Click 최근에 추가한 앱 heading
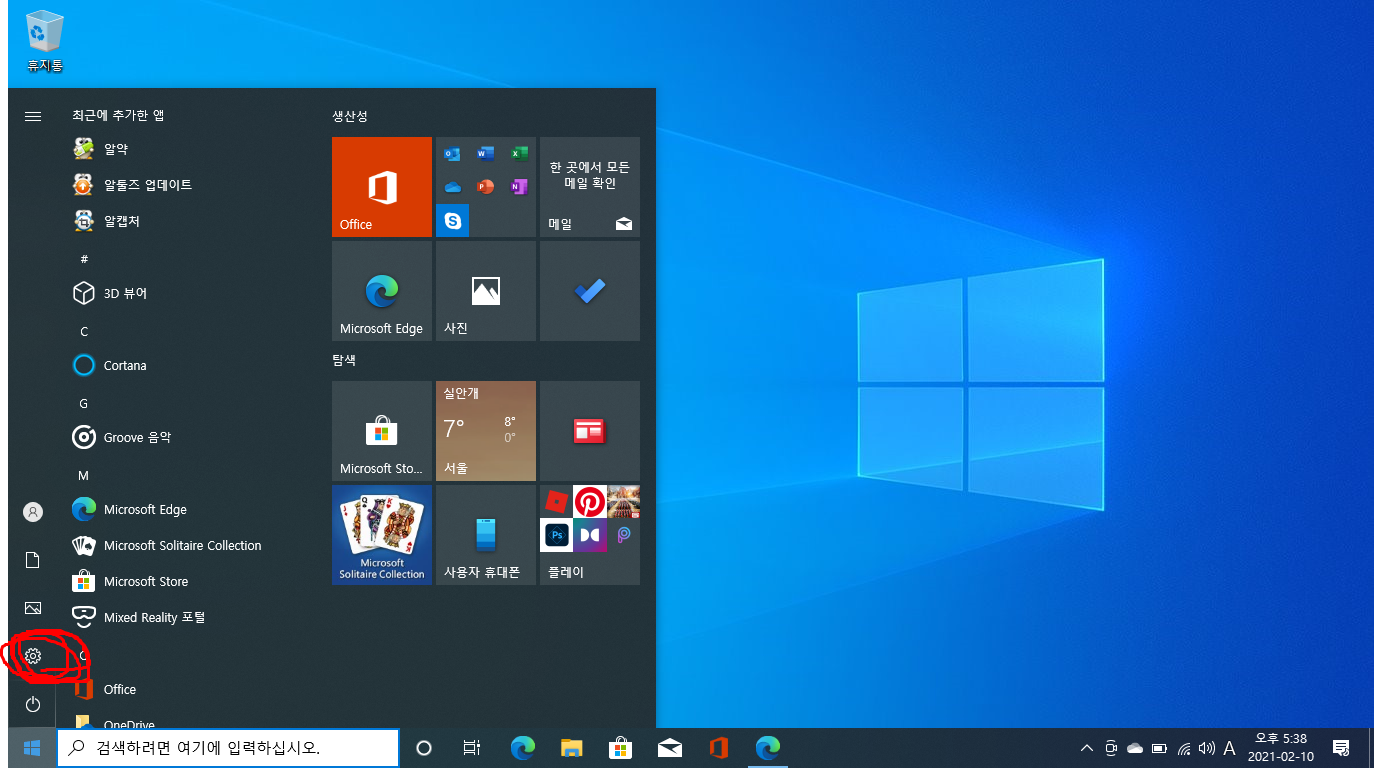Screen dimensions: 1374x768 pyautogui.click(x=118, y=115)
